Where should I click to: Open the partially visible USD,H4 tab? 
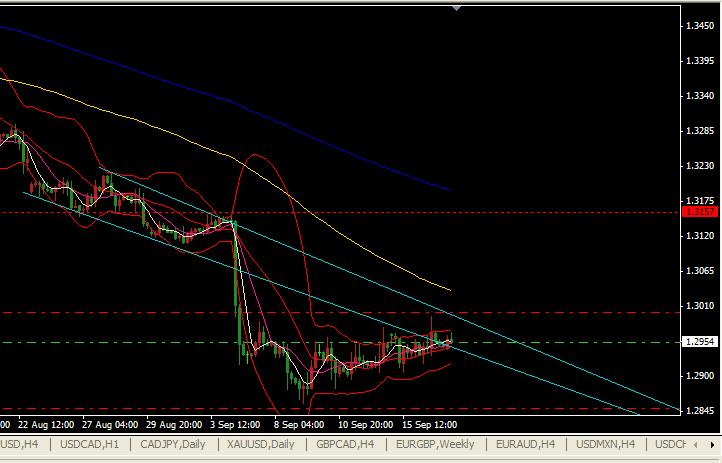pyautogui.click(x=19, y=444)
